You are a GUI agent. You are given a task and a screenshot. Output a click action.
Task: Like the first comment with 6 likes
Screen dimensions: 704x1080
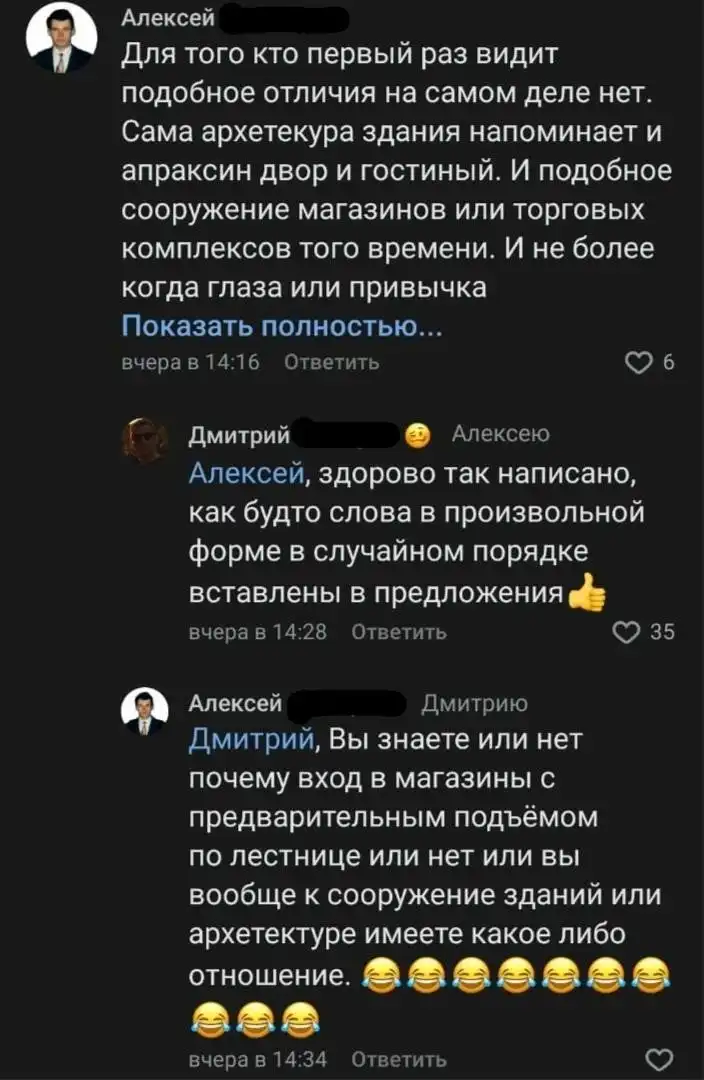pyautogui.click(x=637, y=363)
